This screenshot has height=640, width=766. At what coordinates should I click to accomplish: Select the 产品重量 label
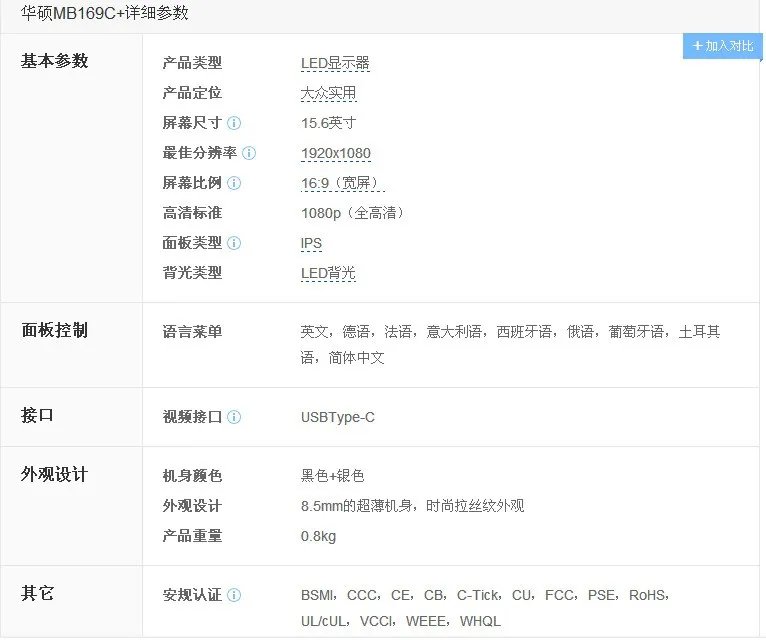tap(192, 536)
